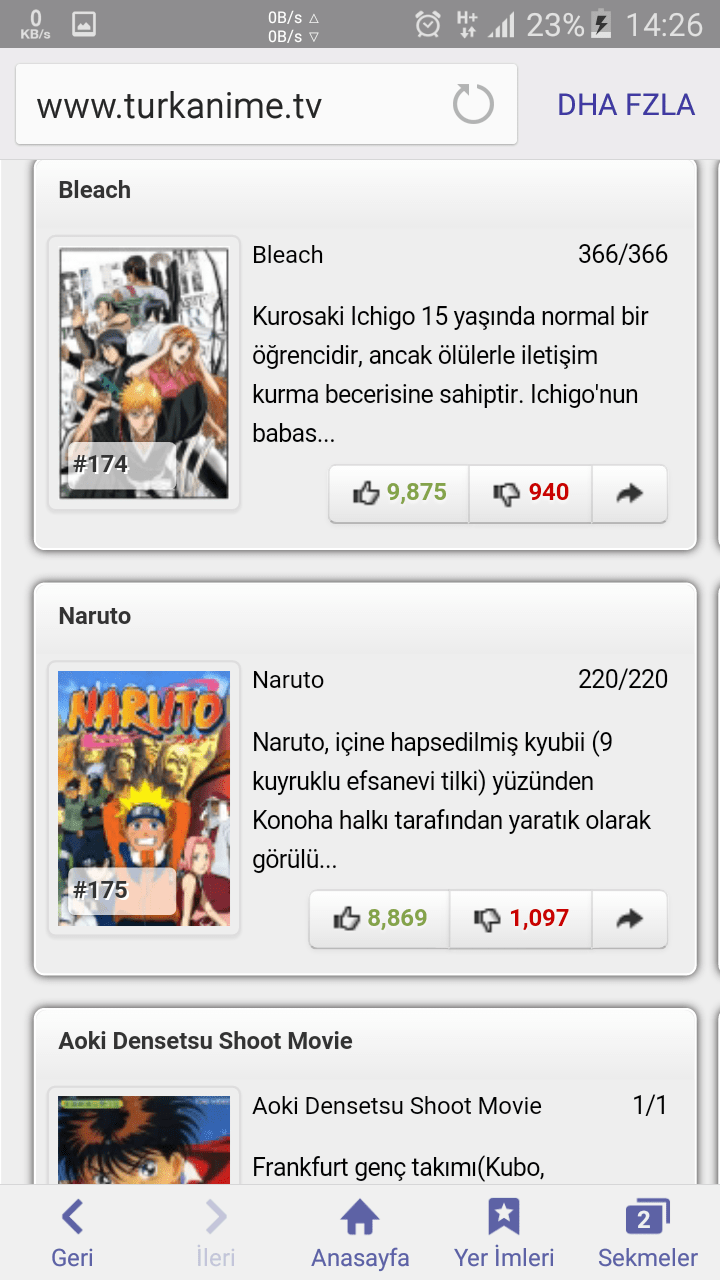Dislike Bleach with thumbs down
720x1280 pixels.
[530, 493]
